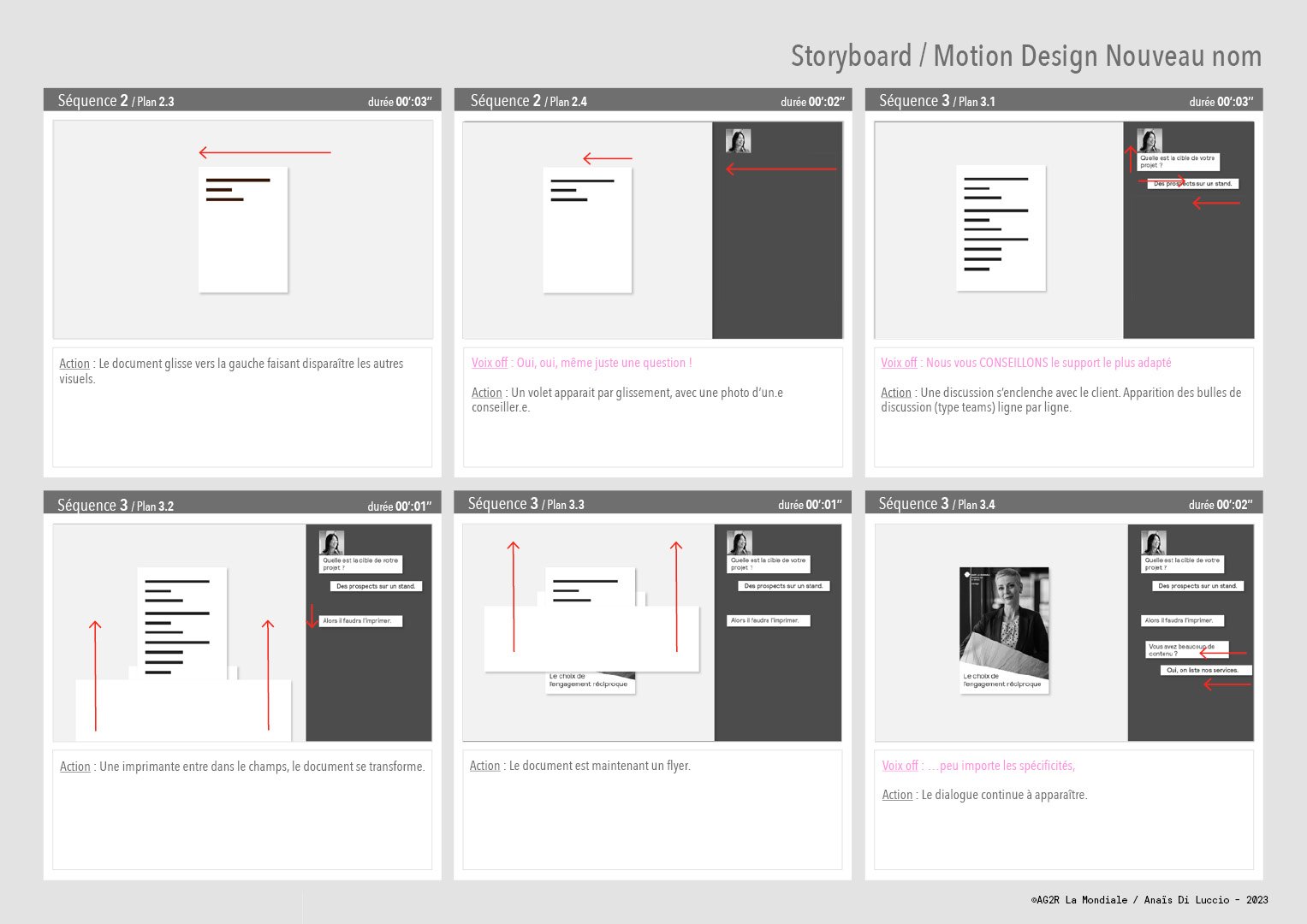Click the Action label in Plan 3.3

[x=484, y=766]
